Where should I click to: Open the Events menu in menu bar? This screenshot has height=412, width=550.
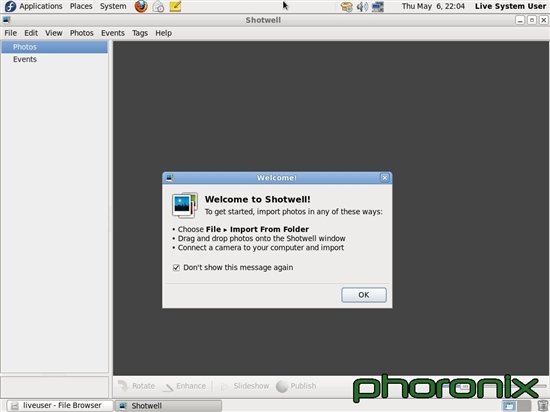tap(113, 33)
